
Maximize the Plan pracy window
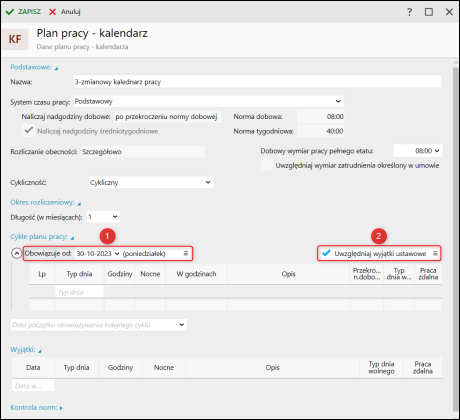[429, 12]
